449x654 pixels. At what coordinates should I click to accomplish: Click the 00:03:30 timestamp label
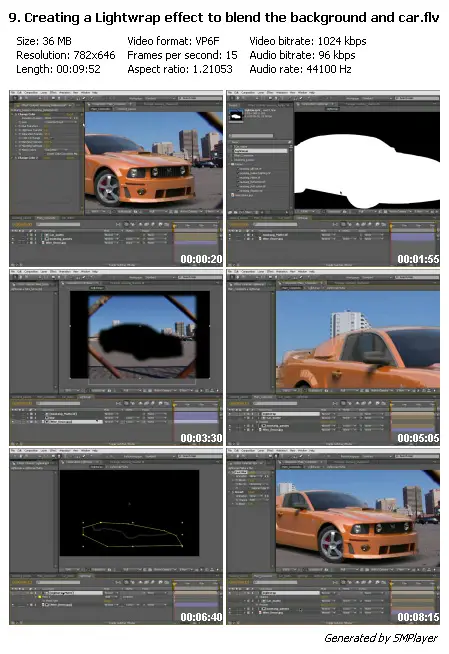tap(201, 438)
